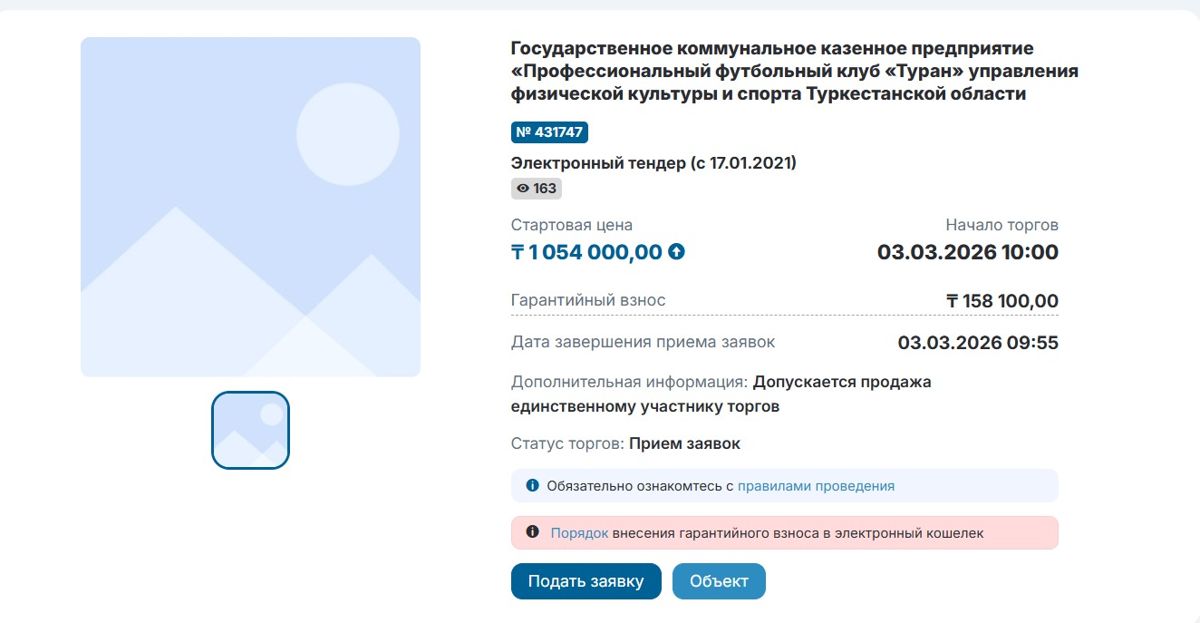Click the guarantee fee ₸ 158 100,00

1002,300
